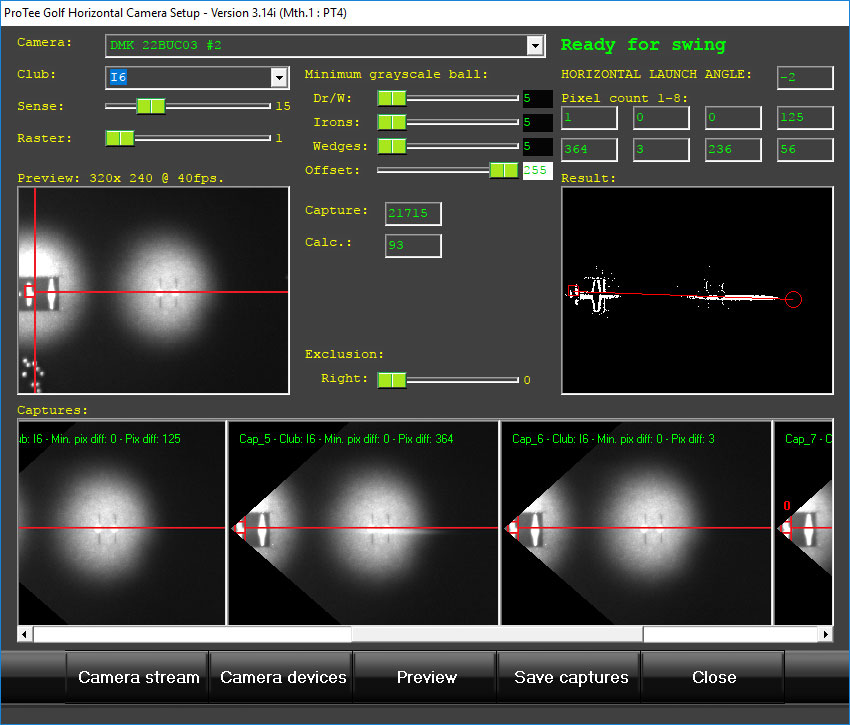Select the Cap_6 capture thumbnail
The width and height of the screenshot is (850, 725).
[636, 523]
